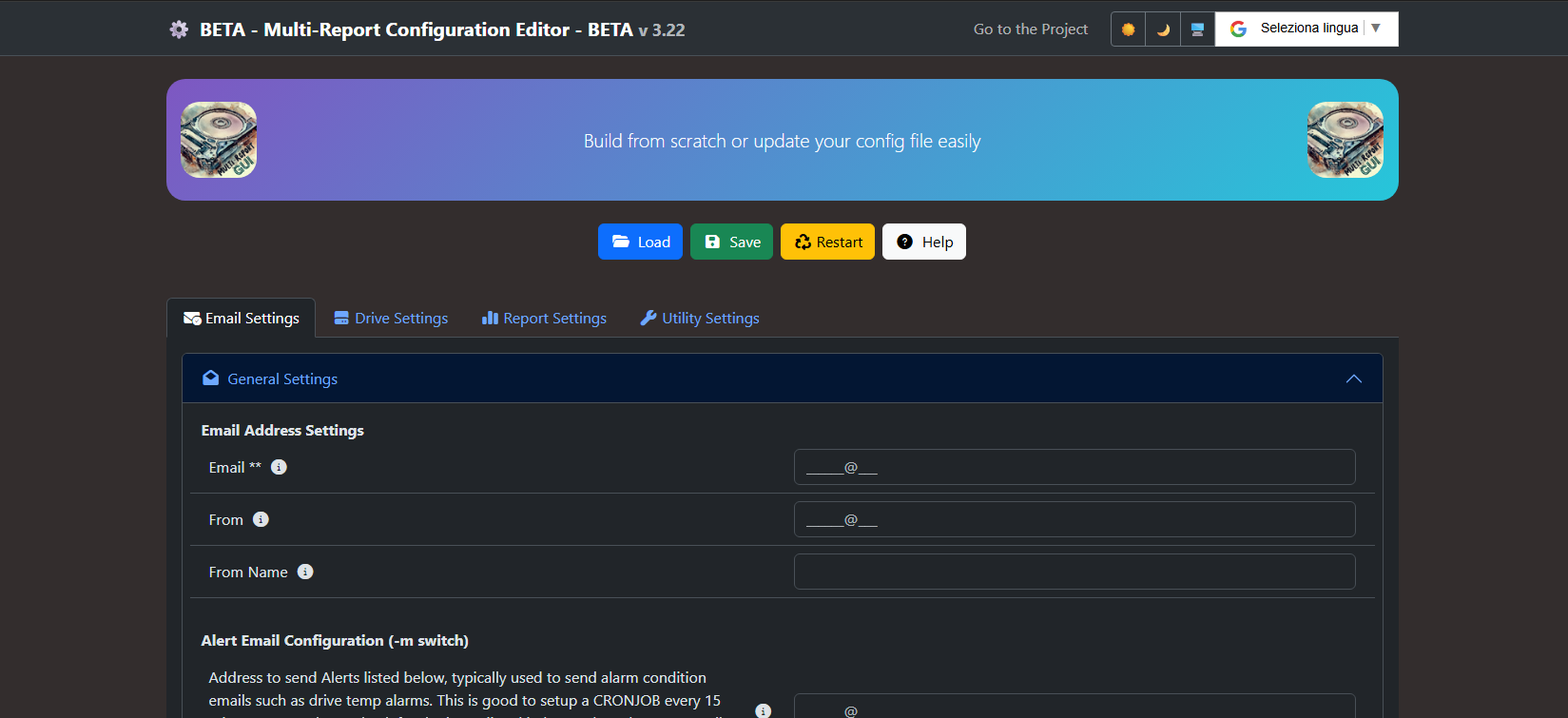Click the Google logo in the language selector

coord(1238,29)
